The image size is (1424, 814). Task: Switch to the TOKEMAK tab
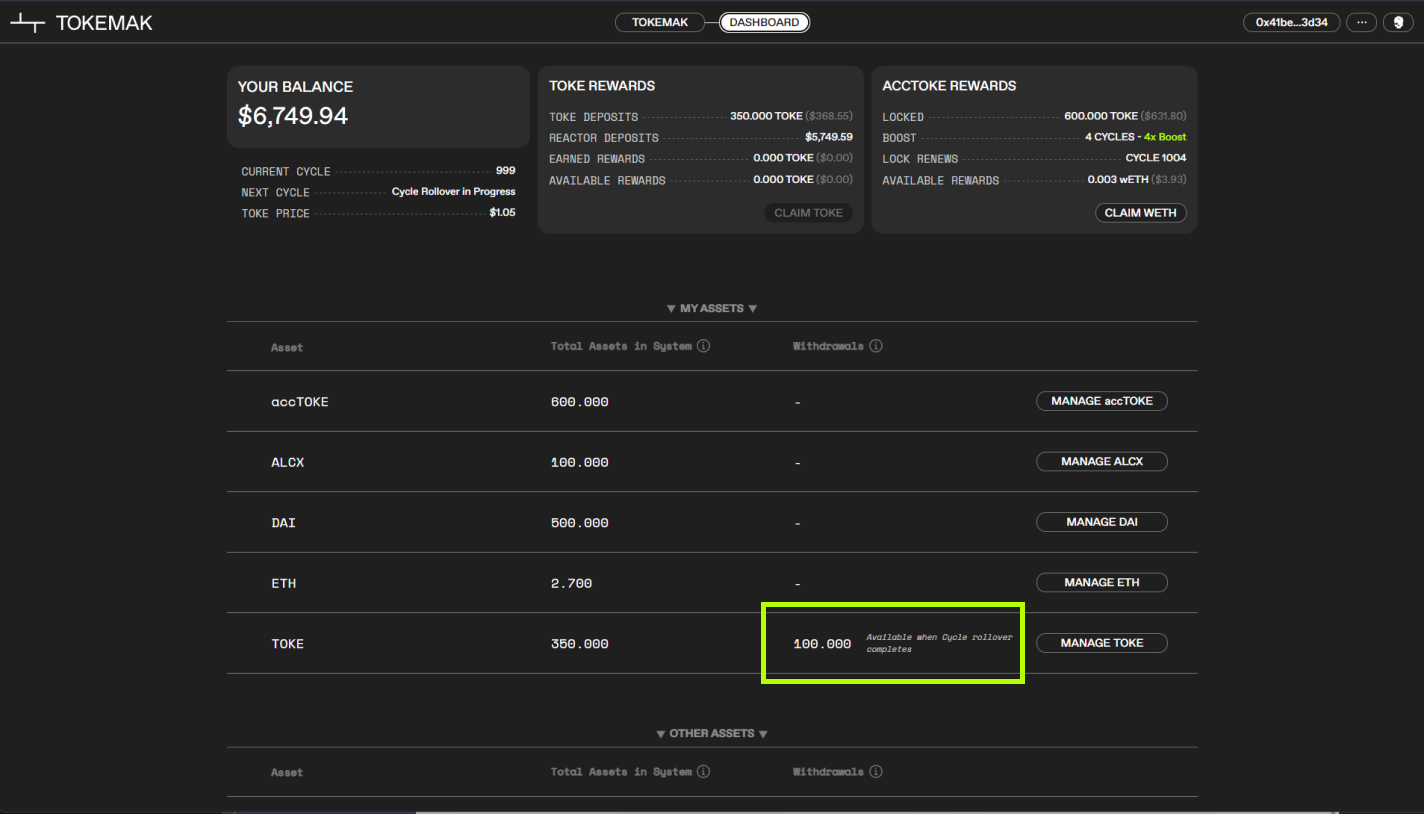[660, 22]
